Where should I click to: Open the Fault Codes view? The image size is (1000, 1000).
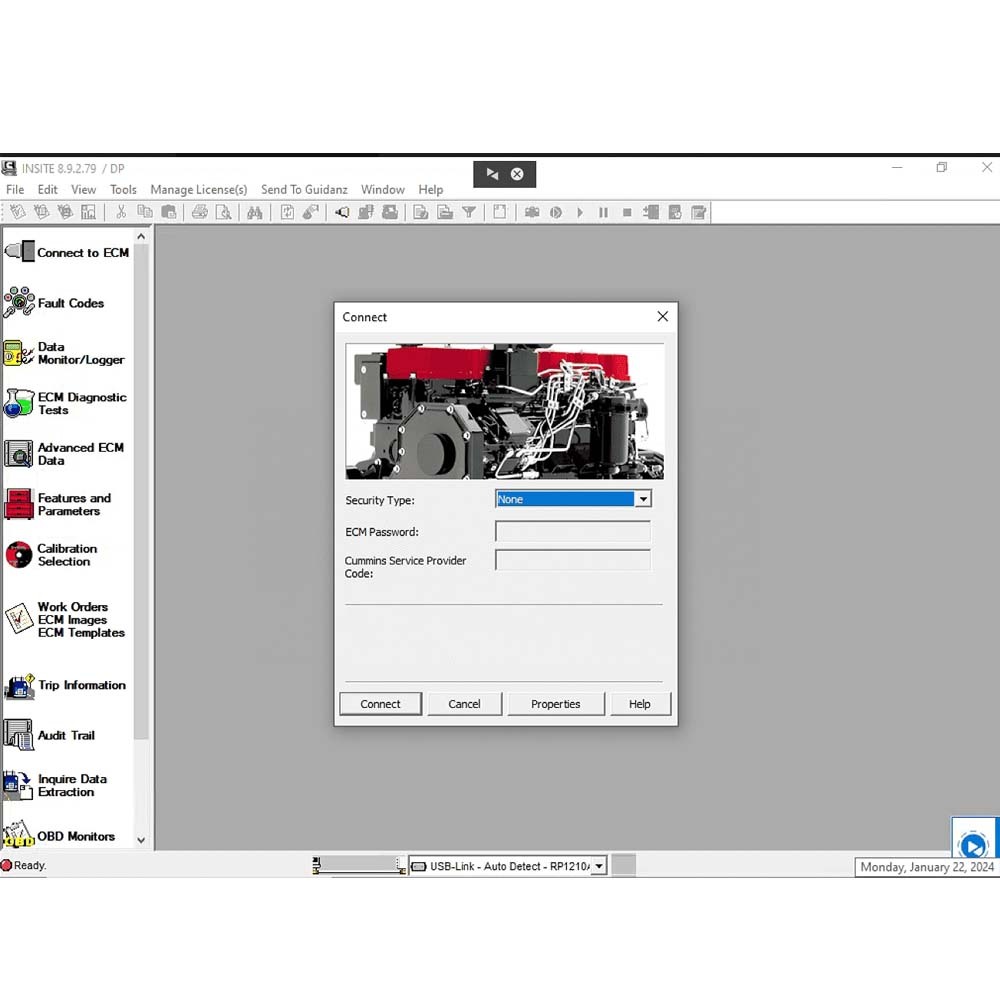[x=54, y=302]
